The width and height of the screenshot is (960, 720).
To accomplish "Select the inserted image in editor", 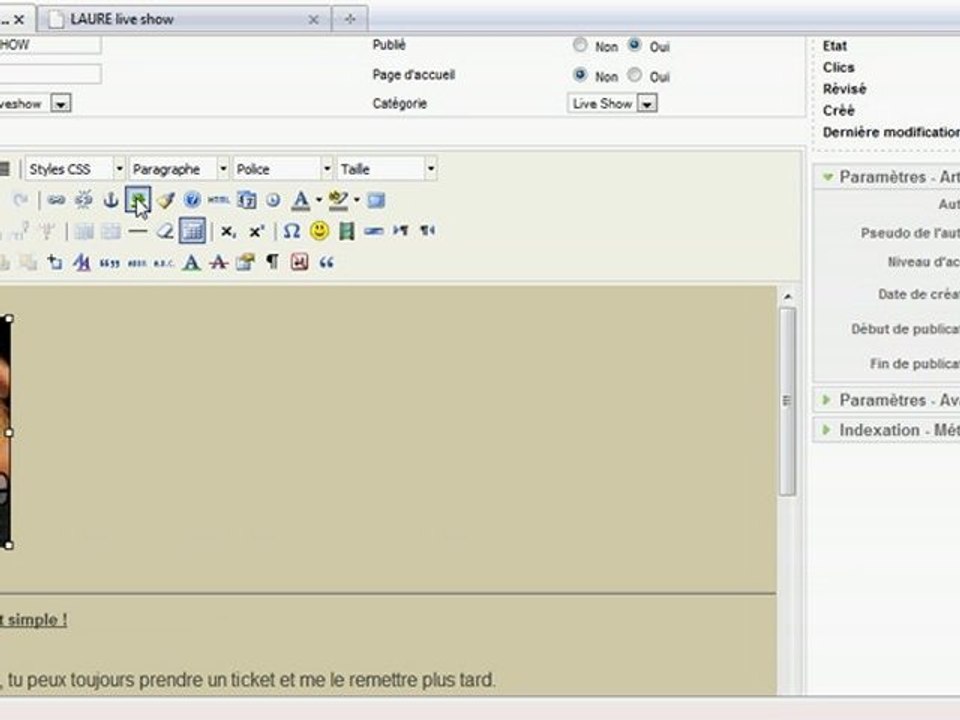I will [x=5, y=432].
